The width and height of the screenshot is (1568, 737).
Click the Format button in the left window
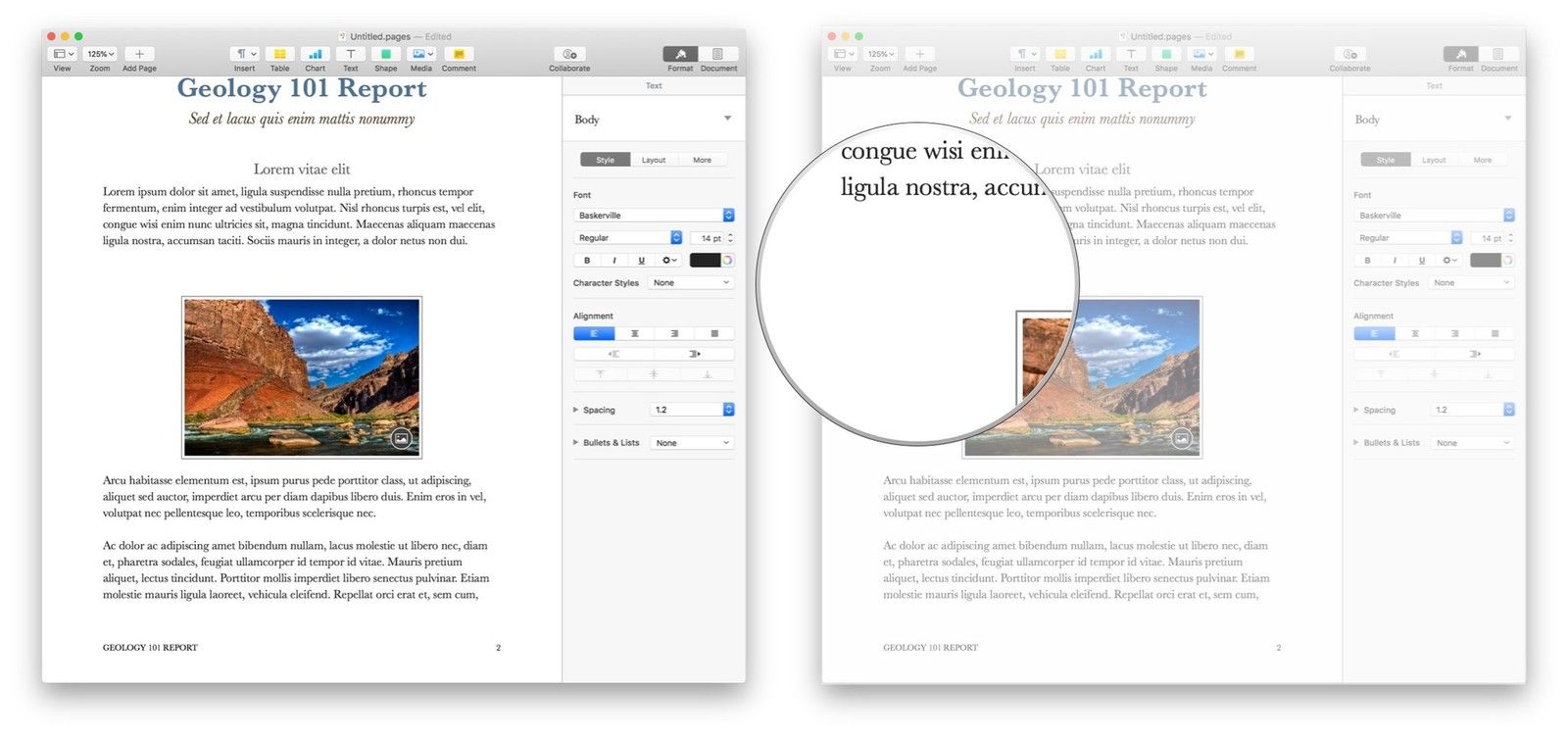click(680, 55)
